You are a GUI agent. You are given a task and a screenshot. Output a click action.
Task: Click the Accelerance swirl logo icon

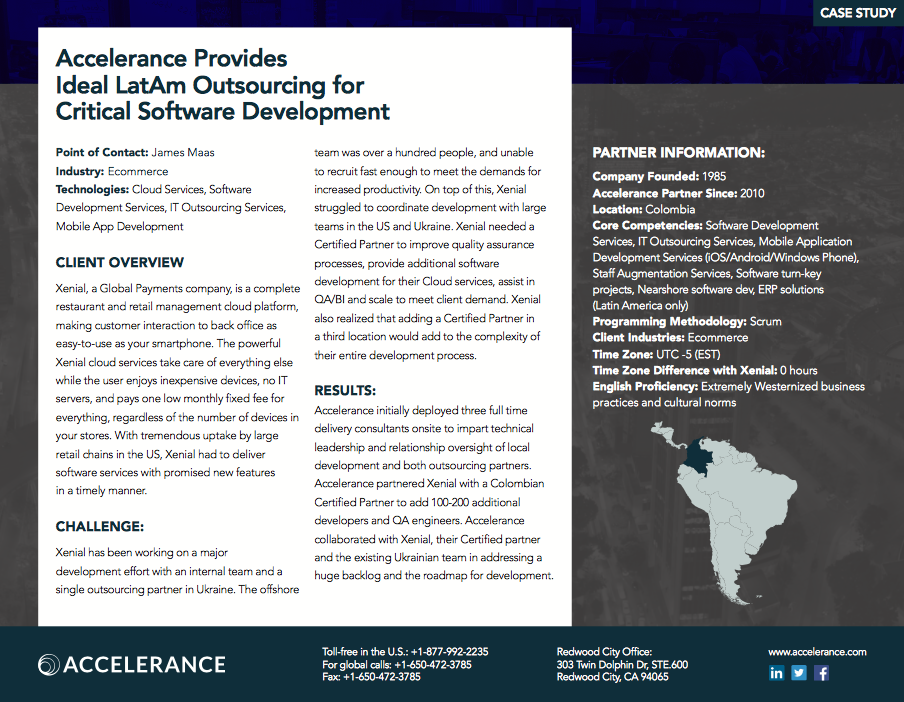coord(48,665)
